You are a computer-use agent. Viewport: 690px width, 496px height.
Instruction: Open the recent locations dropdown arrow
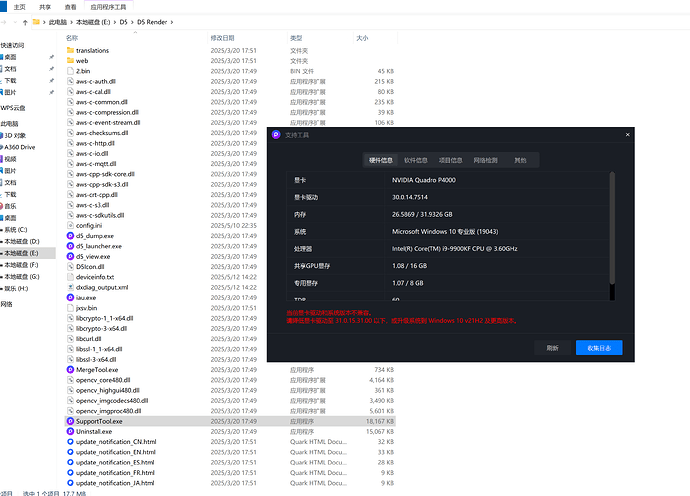coord(15,22)
